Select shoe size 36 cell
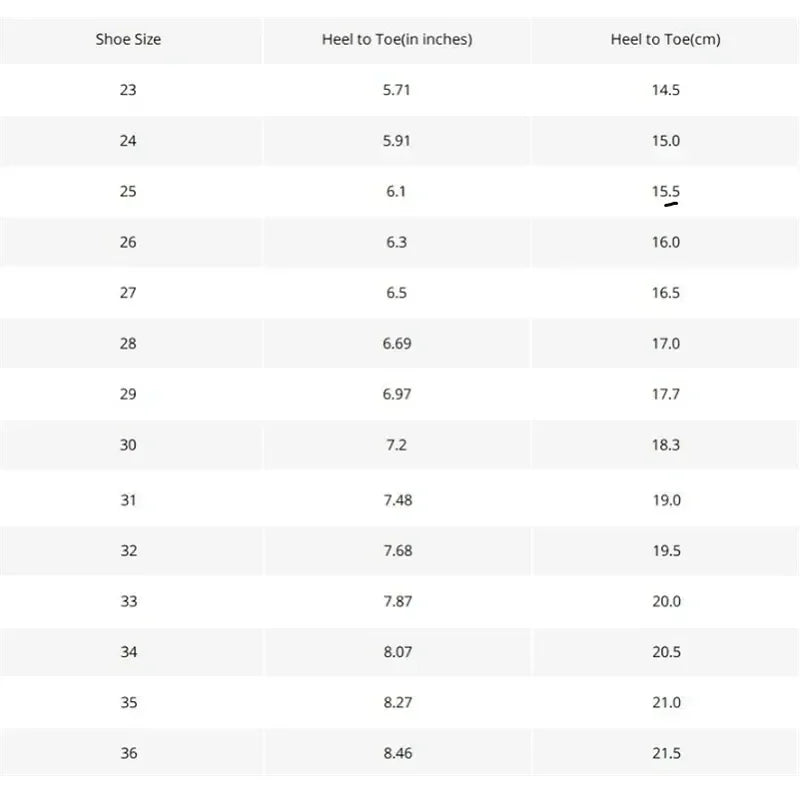Viewport: 800px width, 800px height. 128,753
